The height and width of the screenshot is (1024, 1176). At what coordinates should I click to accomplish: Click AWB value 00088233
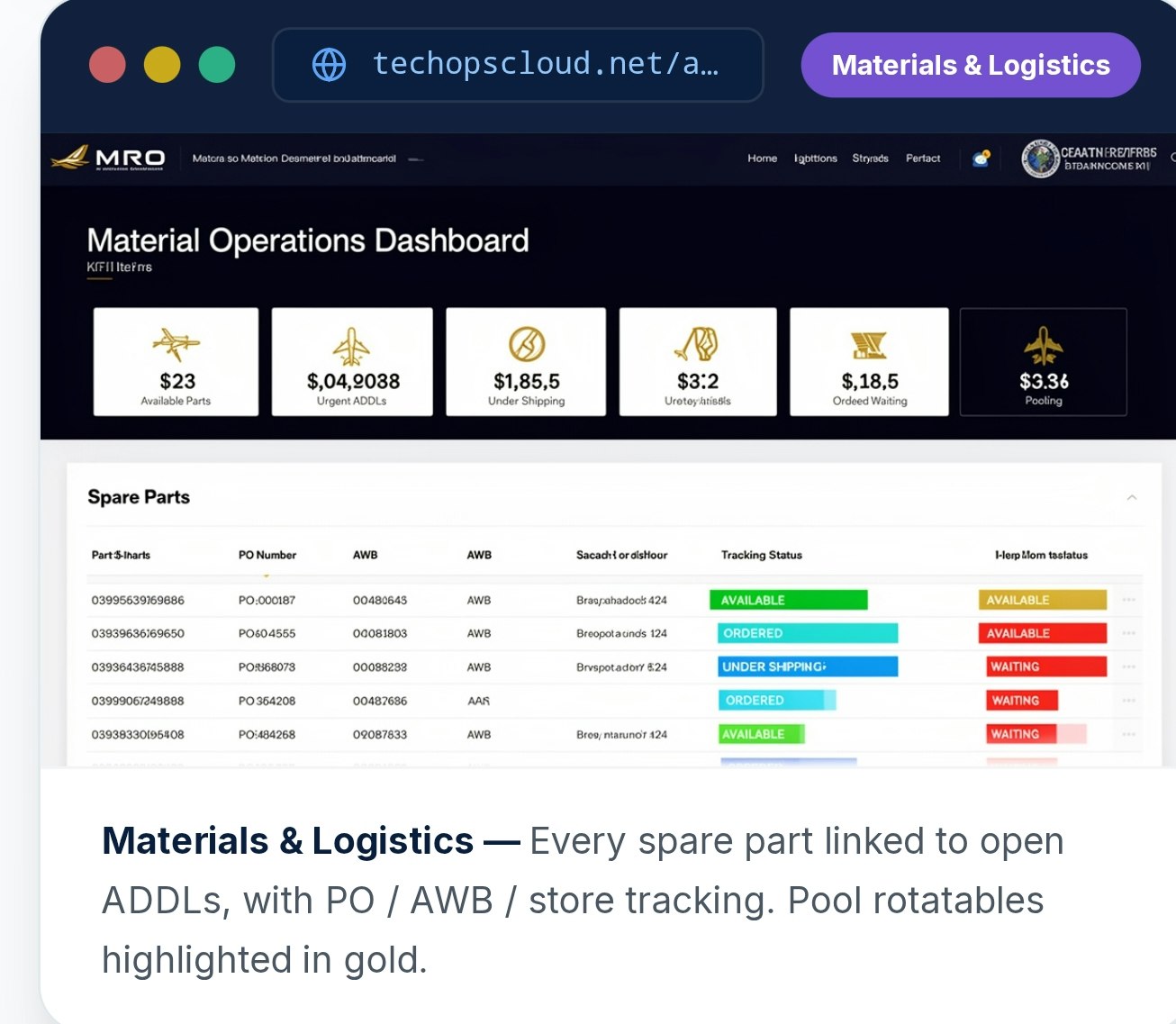380,667
